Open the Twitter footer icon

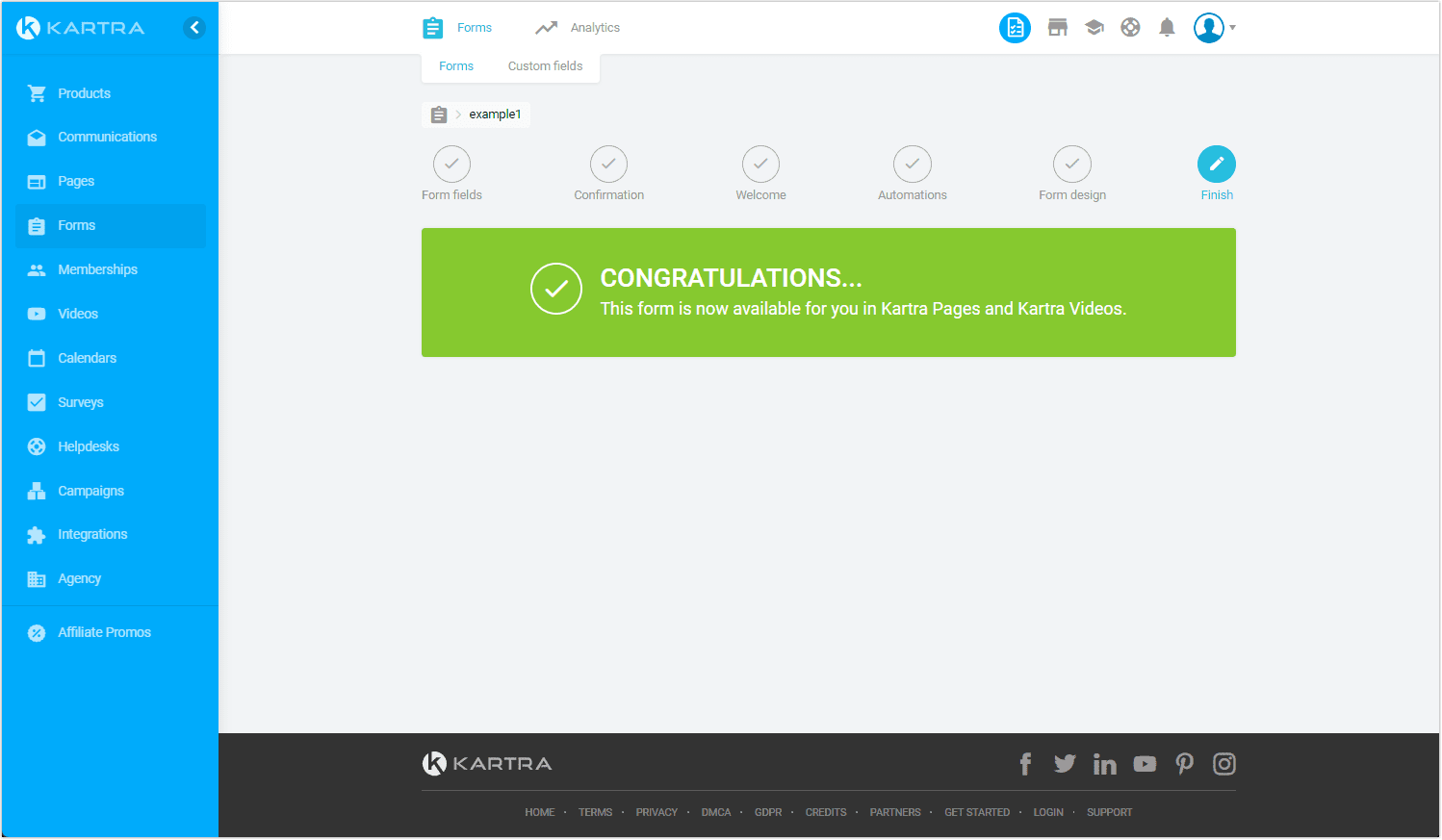point(1065,764)
